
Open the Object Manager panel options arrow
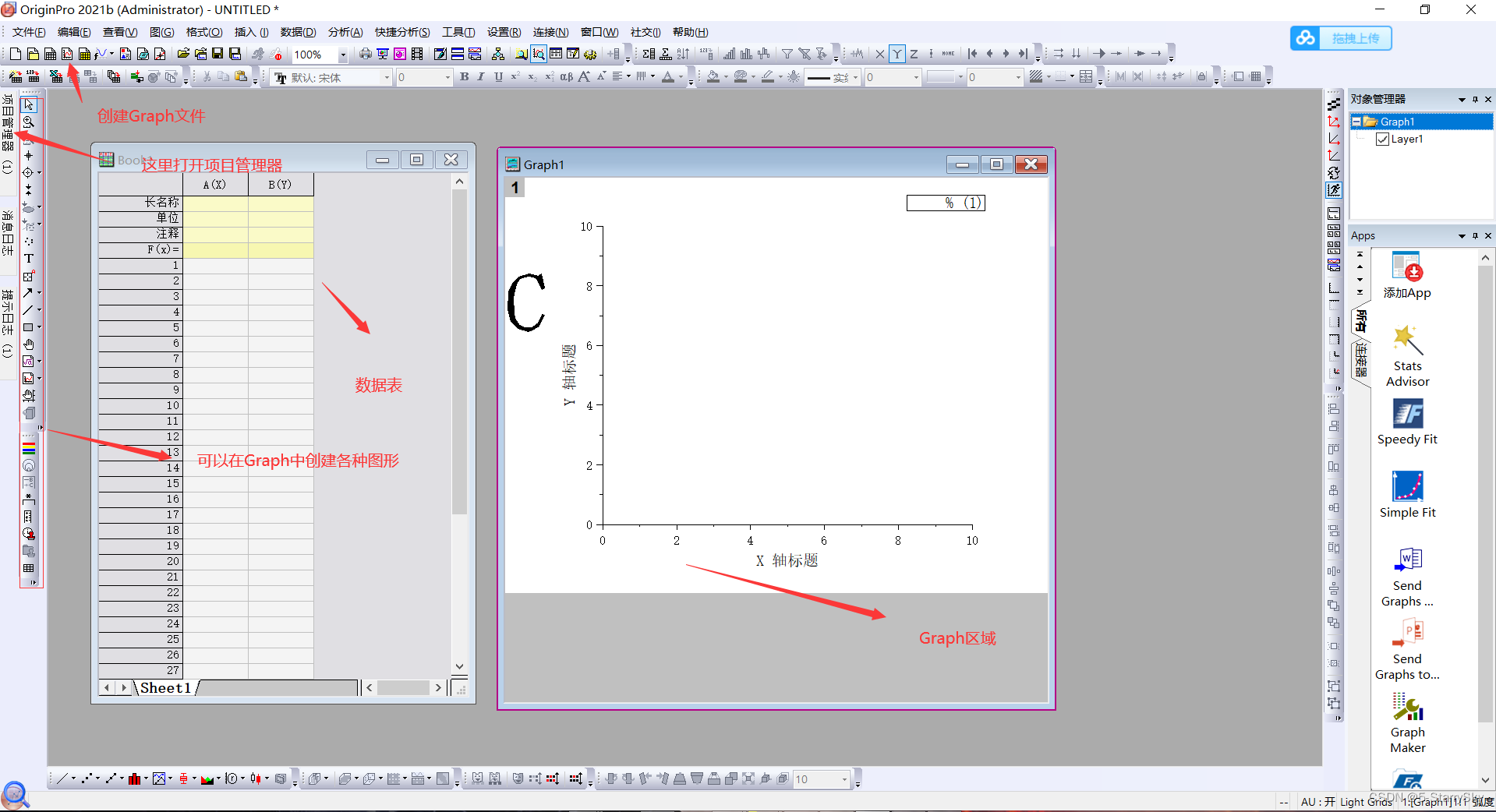1462,100
